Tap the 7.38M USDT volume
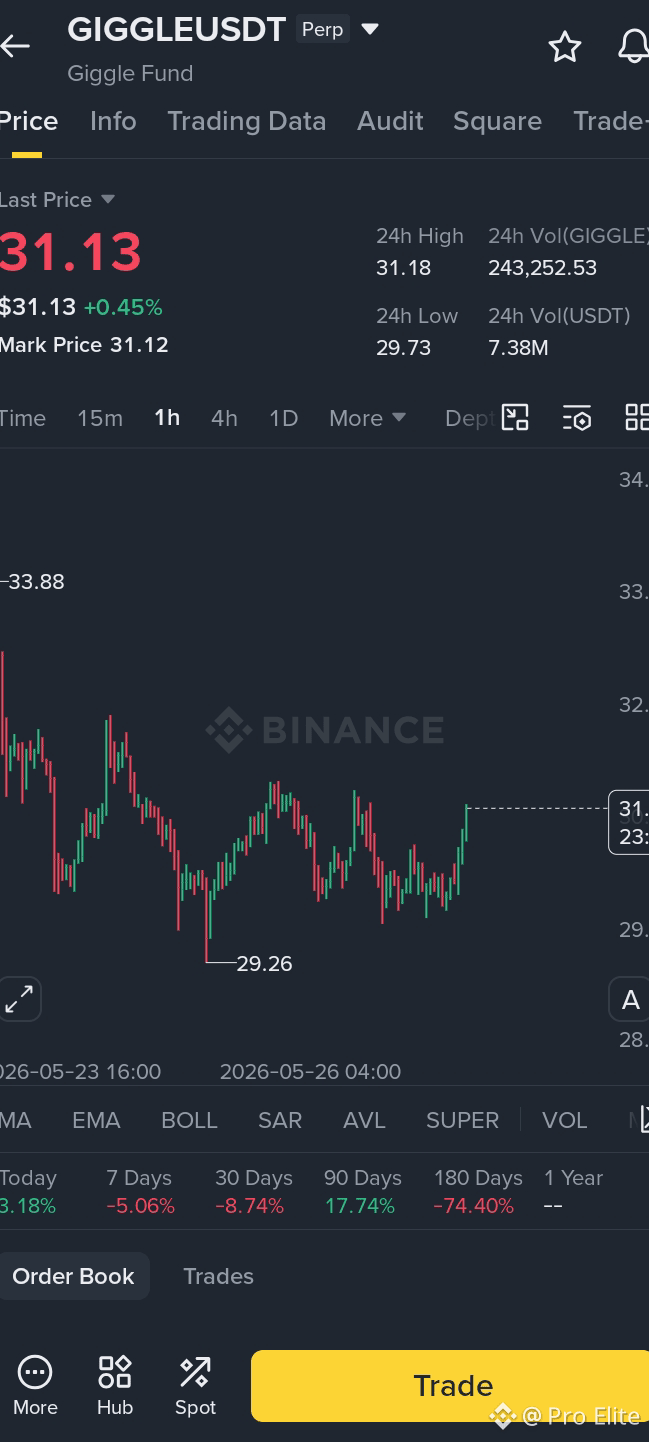649x1442 pixels. 518,348
